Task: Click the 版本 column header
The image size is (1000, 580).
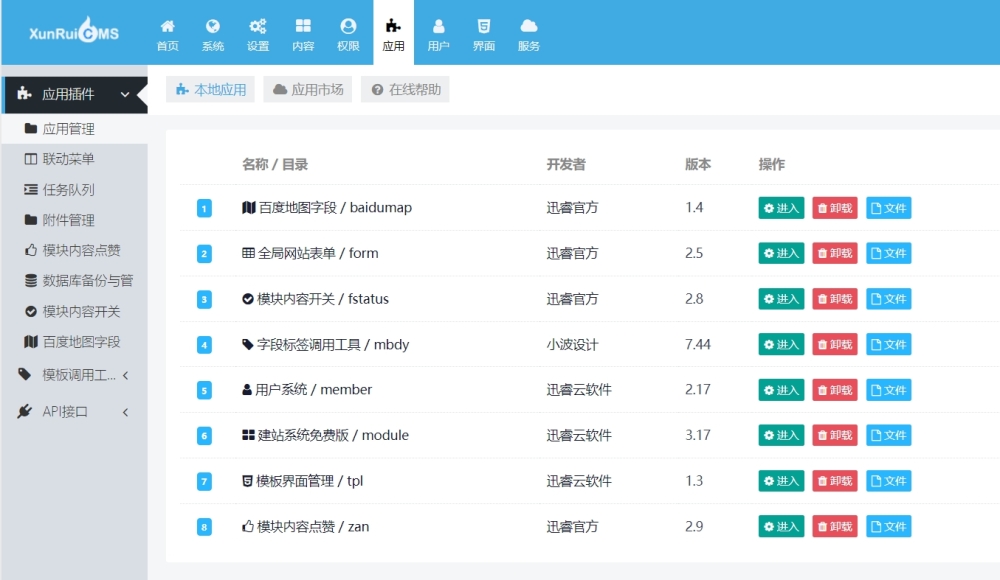Action: (698, 165)
